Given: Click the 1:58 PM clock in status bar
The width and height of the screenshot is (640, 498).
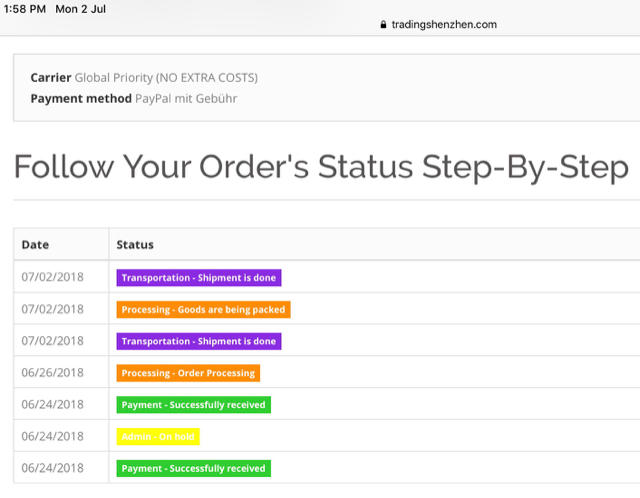Looking at the screenshot, I should click(24, 9).
